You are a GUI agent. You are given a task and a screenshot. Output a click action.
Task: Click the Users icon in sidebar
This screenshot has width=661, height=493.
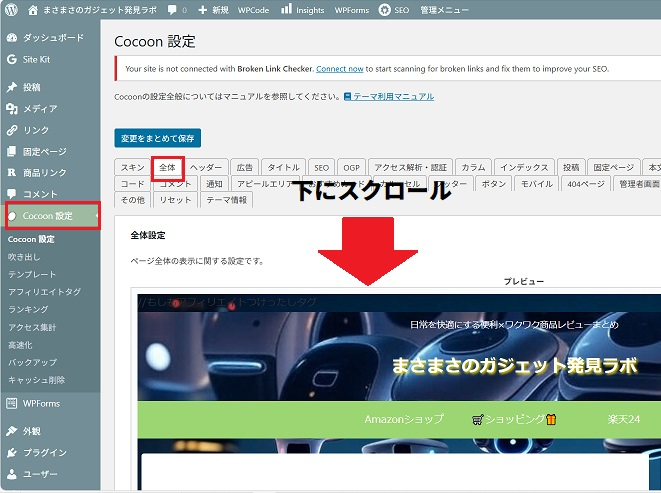[11, 474]
